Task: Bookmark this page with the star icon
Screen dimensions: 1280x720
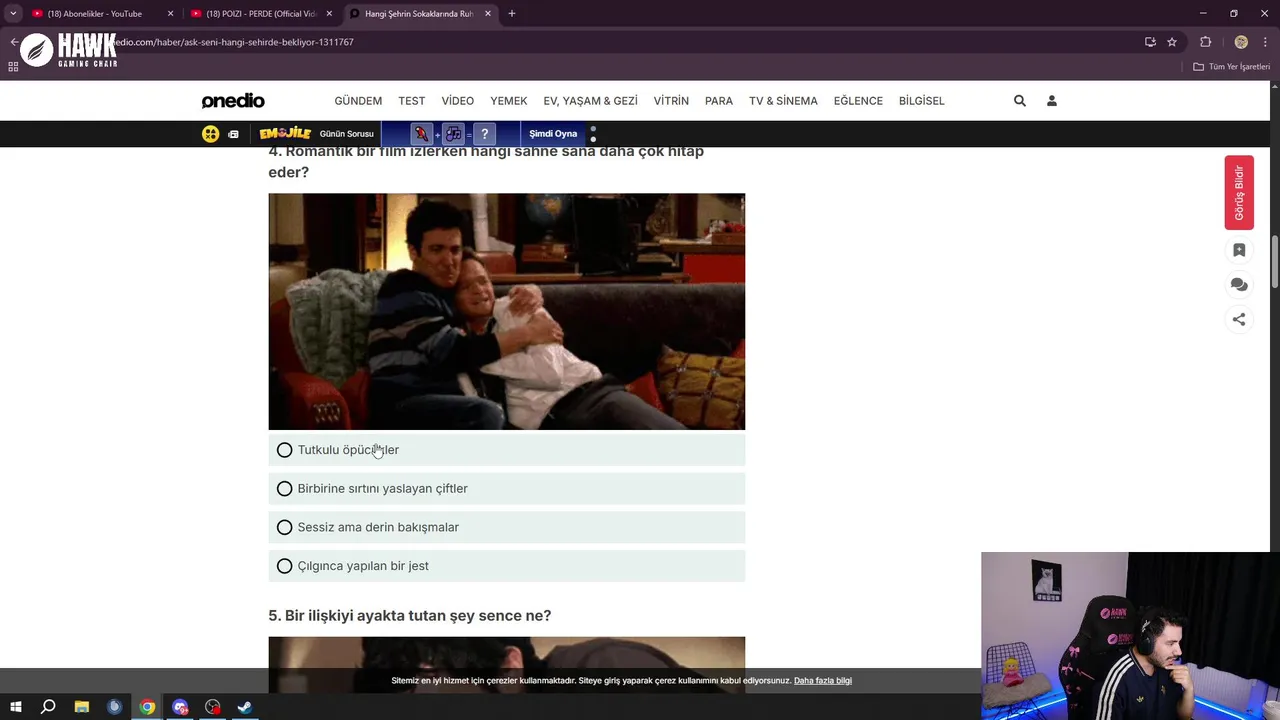Action: coord(1172,42)
